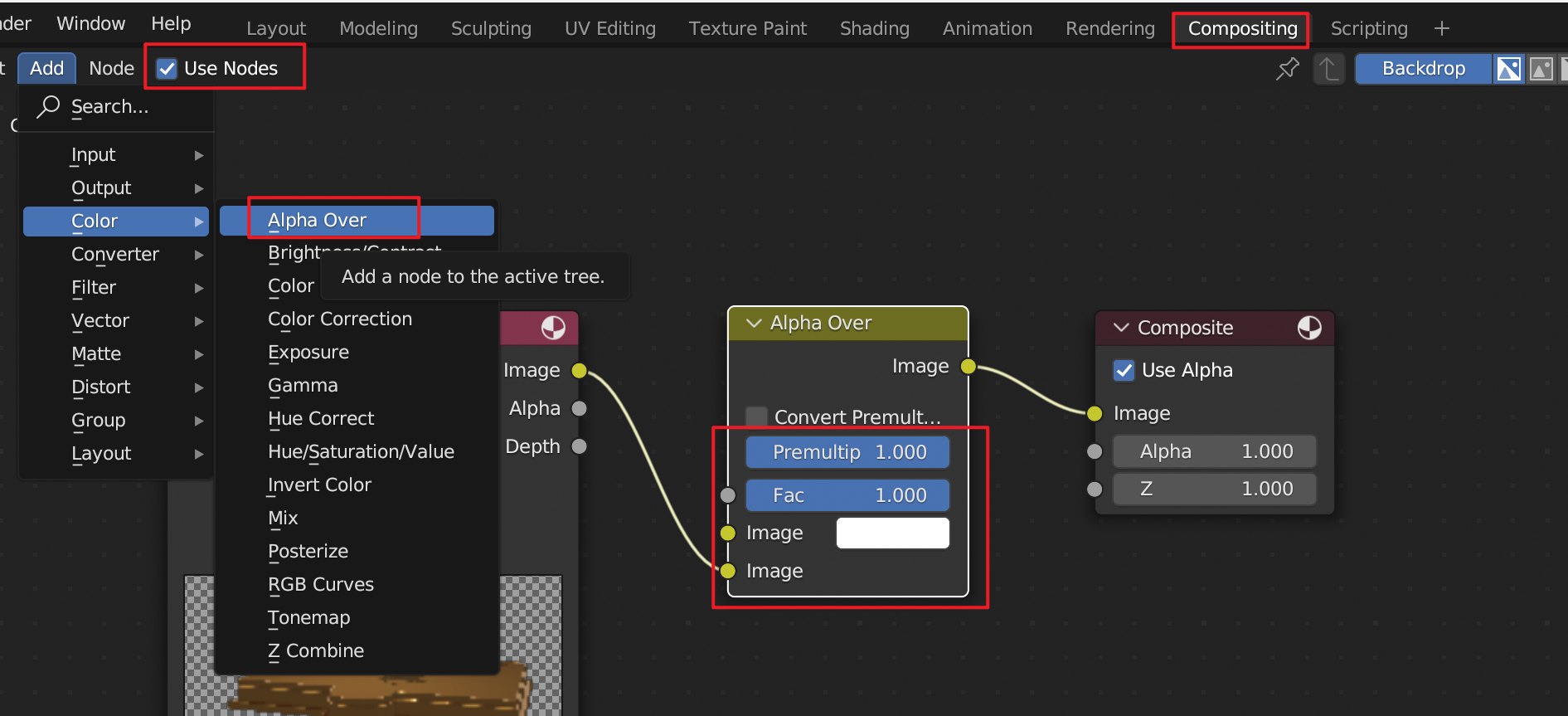Open the Window menu
Image resolution: width=1568 pixels, height=716 pixels.
click(x=91, y=24)
